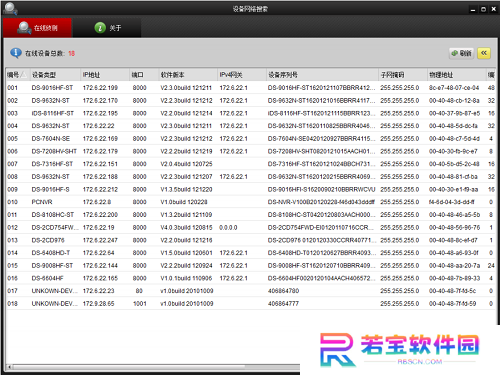Select device DS-7208HV-SHT
This screenshot has height=375, width=500.
pyautogui.click(x=54, y=151)
